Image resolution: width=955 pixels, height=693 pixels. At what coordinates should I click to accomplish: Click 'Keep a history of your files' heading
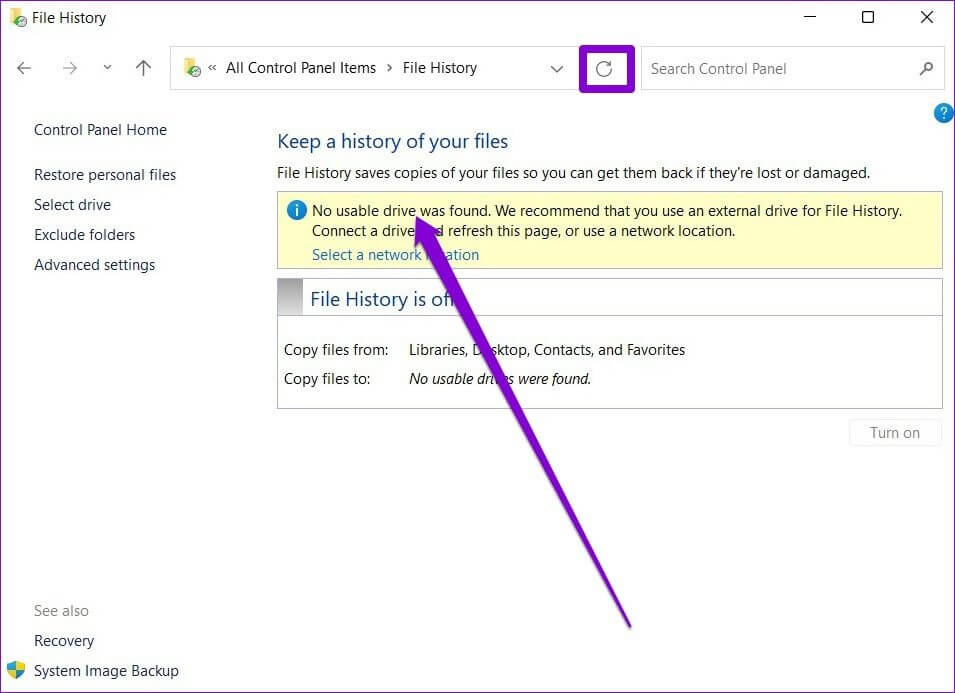tap(392, 141)
